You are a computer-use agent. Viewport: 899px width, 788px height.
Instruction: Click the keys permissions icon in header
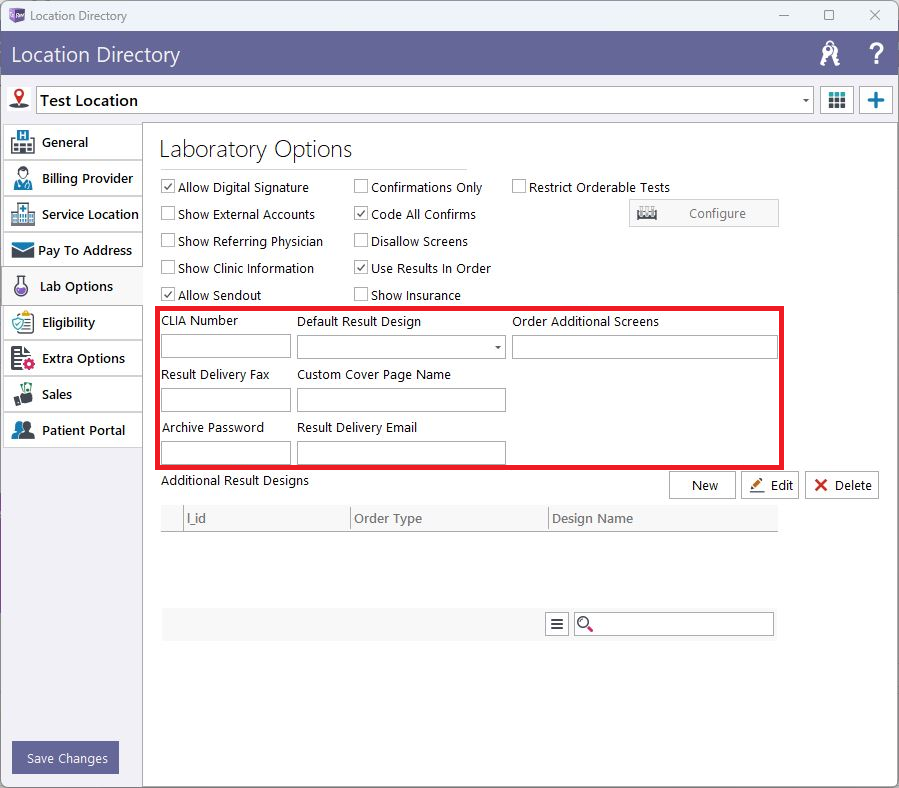click(830, 54)
